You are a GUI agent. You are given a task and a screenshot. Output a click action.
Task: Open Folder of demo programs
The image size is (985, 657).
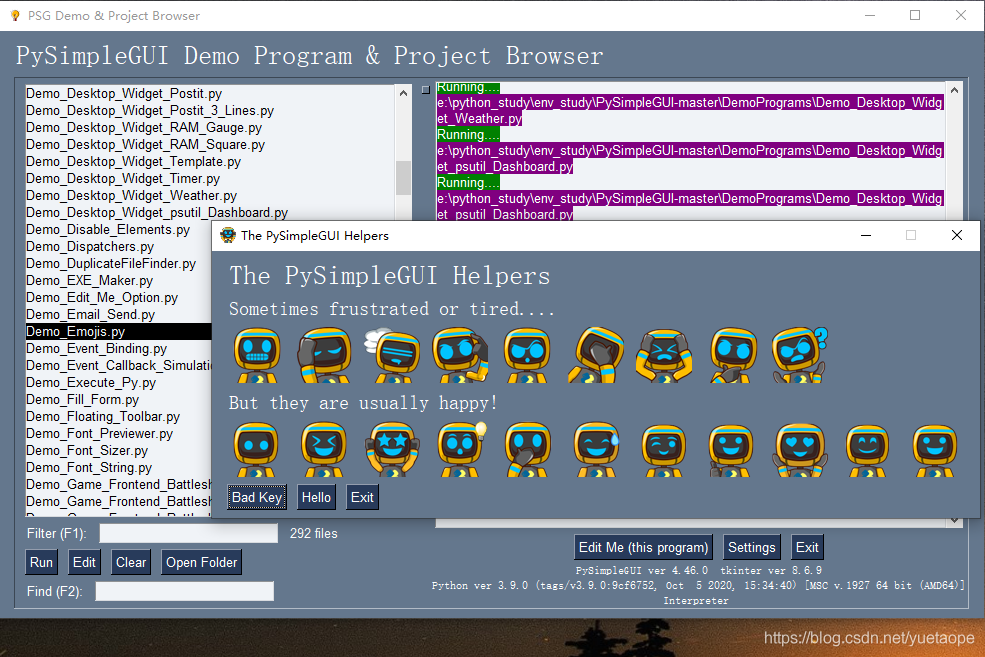(202, 562)
